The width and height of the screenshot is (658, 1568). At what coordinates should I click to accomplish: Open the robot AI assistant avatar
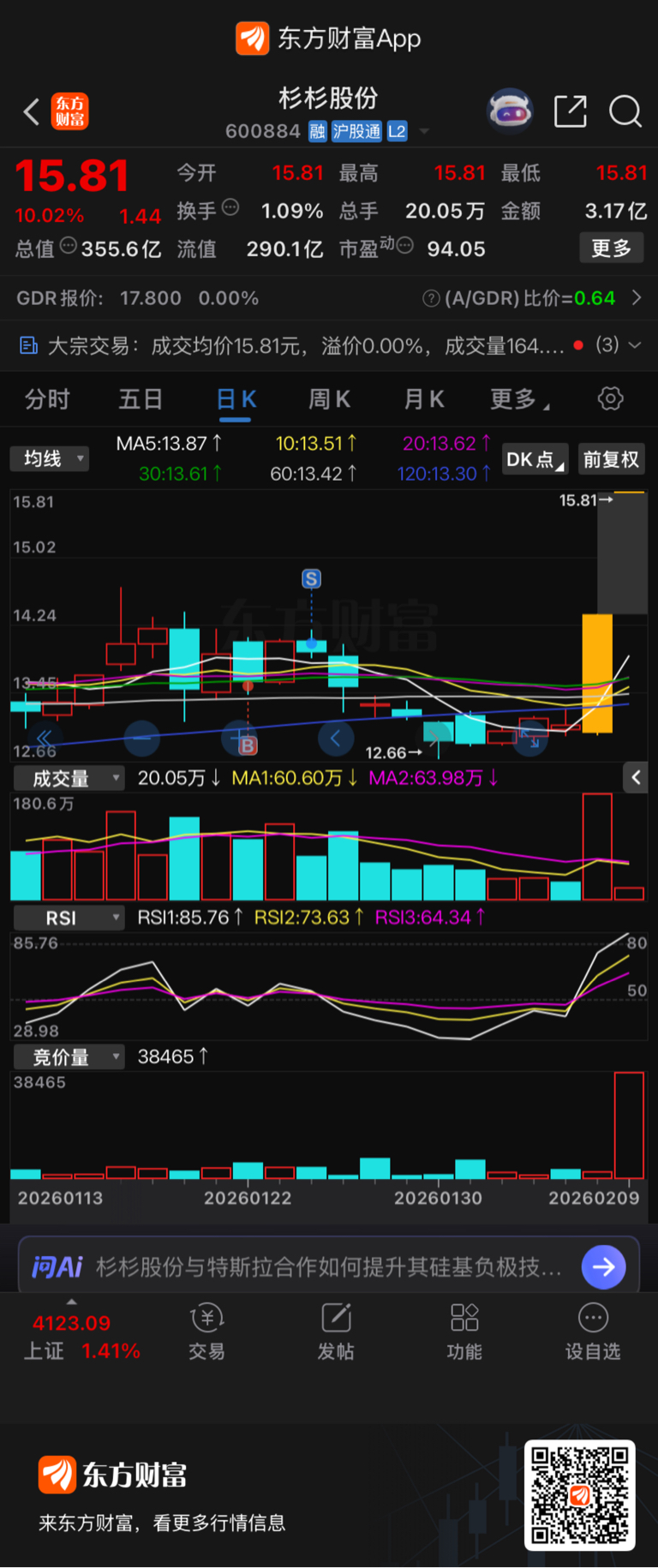(511, 111)
